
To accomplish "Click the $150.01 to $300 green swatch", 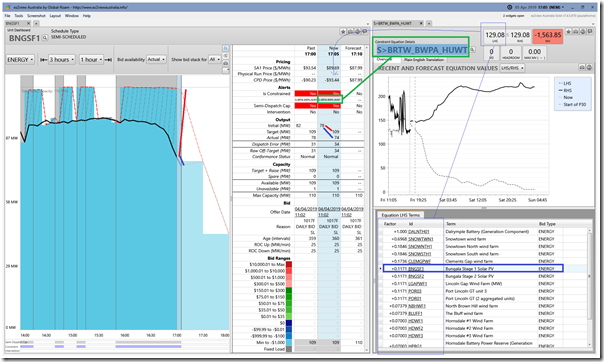I will pyautogui.click(x=289, y=290).
